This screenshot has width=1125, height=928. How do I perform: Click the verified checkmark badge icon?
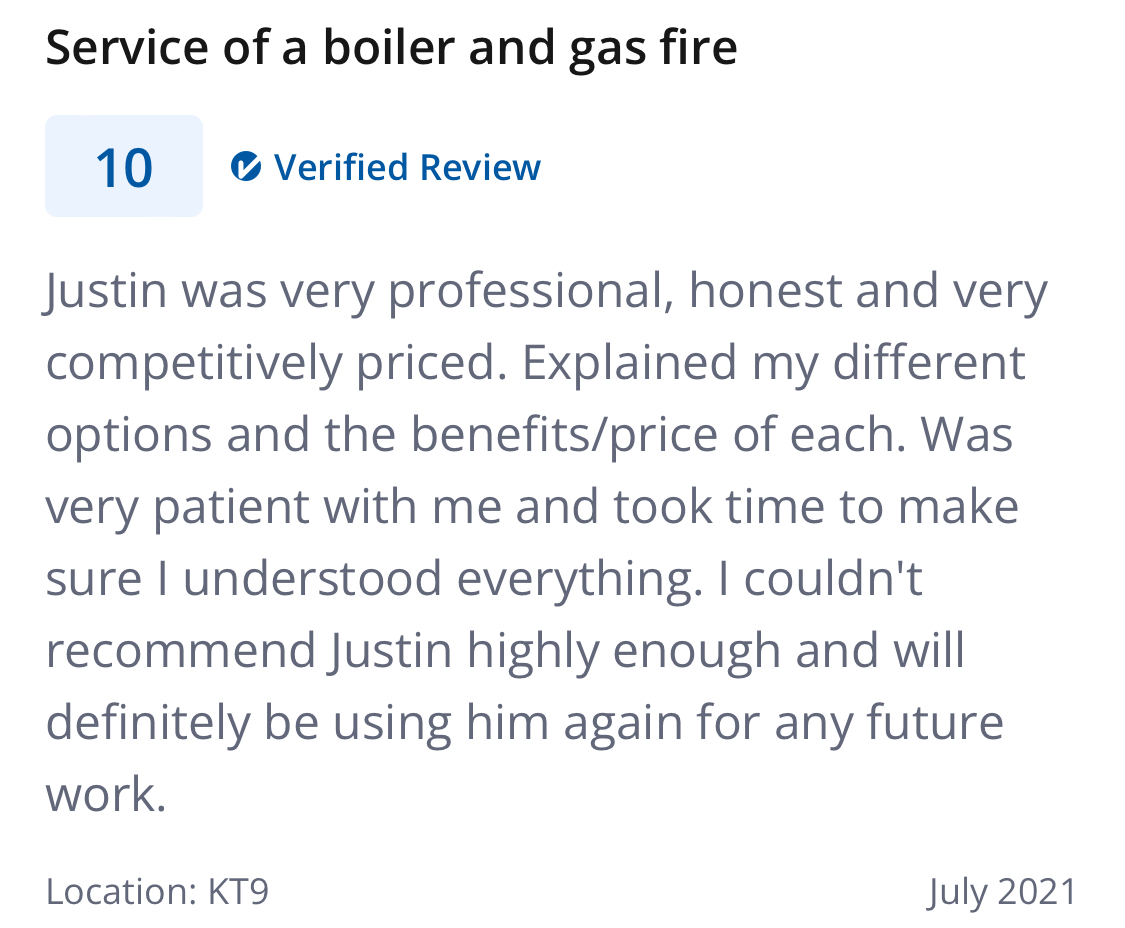[245, 167]
